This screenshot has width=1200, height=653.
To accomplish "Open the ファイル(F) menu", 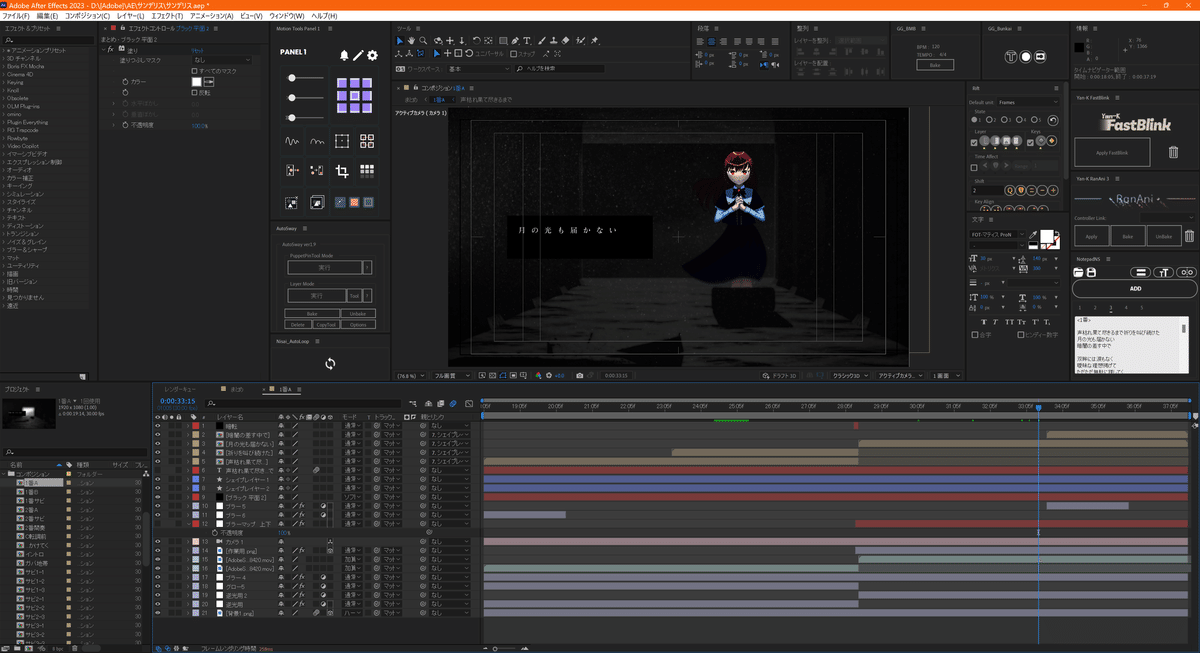I will tap(16, 17).
